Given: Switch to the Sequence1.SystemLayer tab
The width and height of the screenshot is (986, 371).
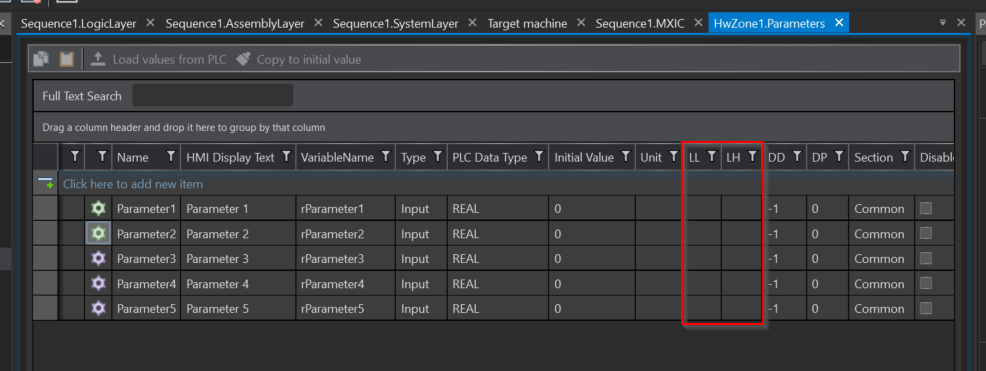Looking at the screenshot, I should (396, 24).
